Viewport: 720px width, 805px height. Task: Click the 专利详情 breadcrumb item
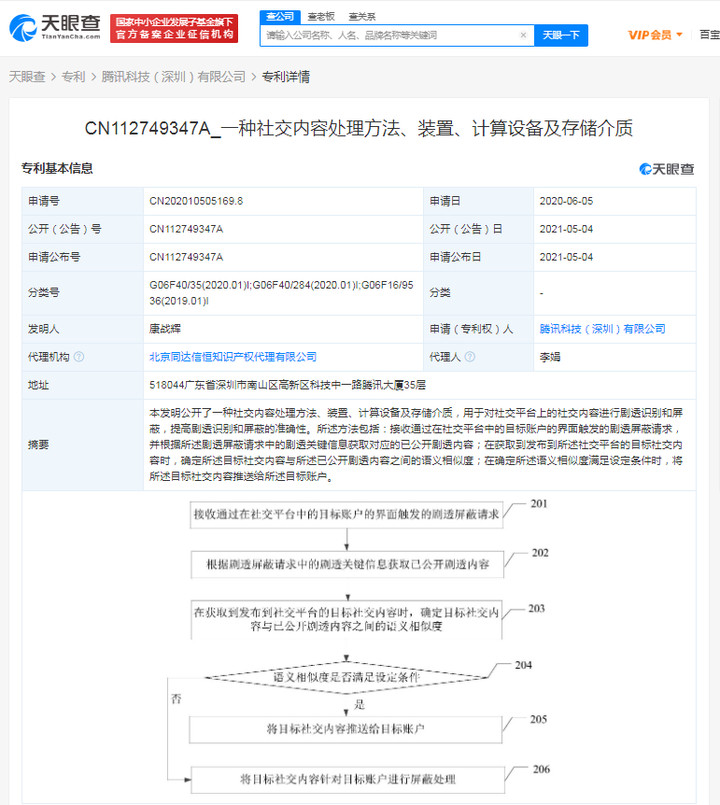coord(286,77)
